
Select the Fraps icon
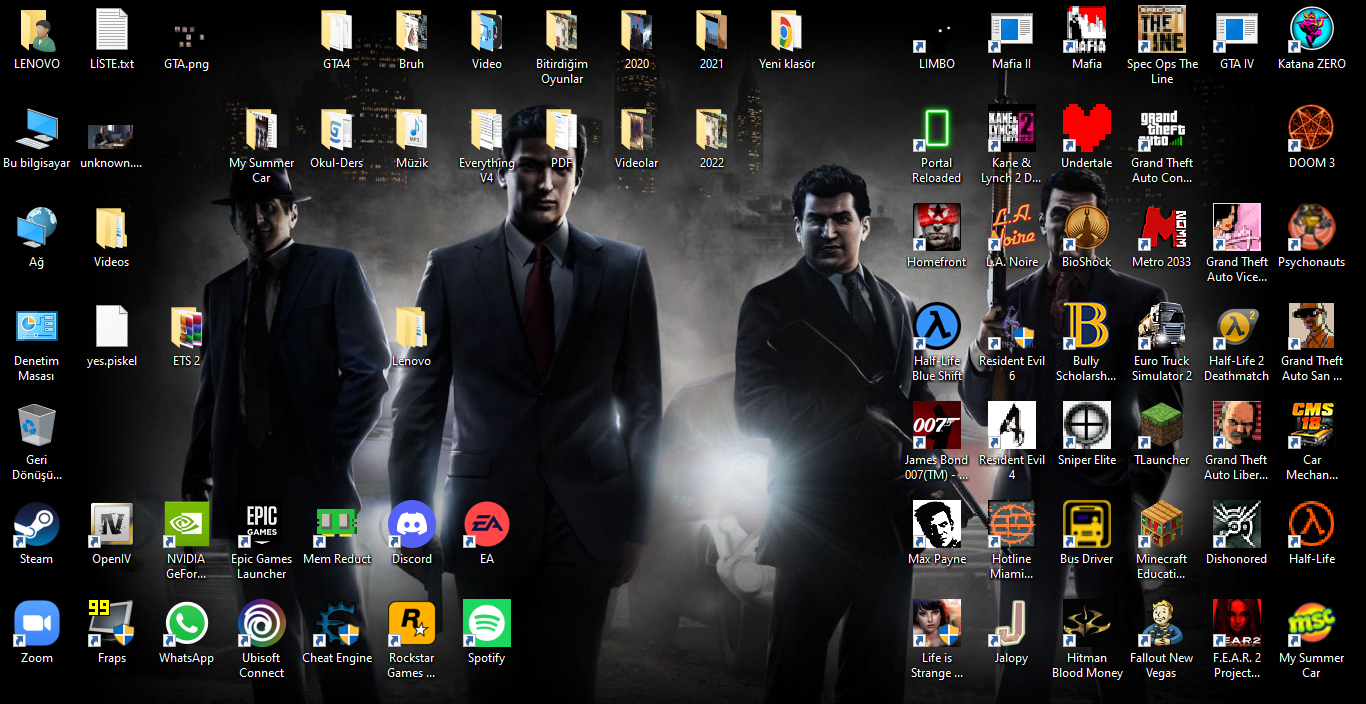coord(112,624)
